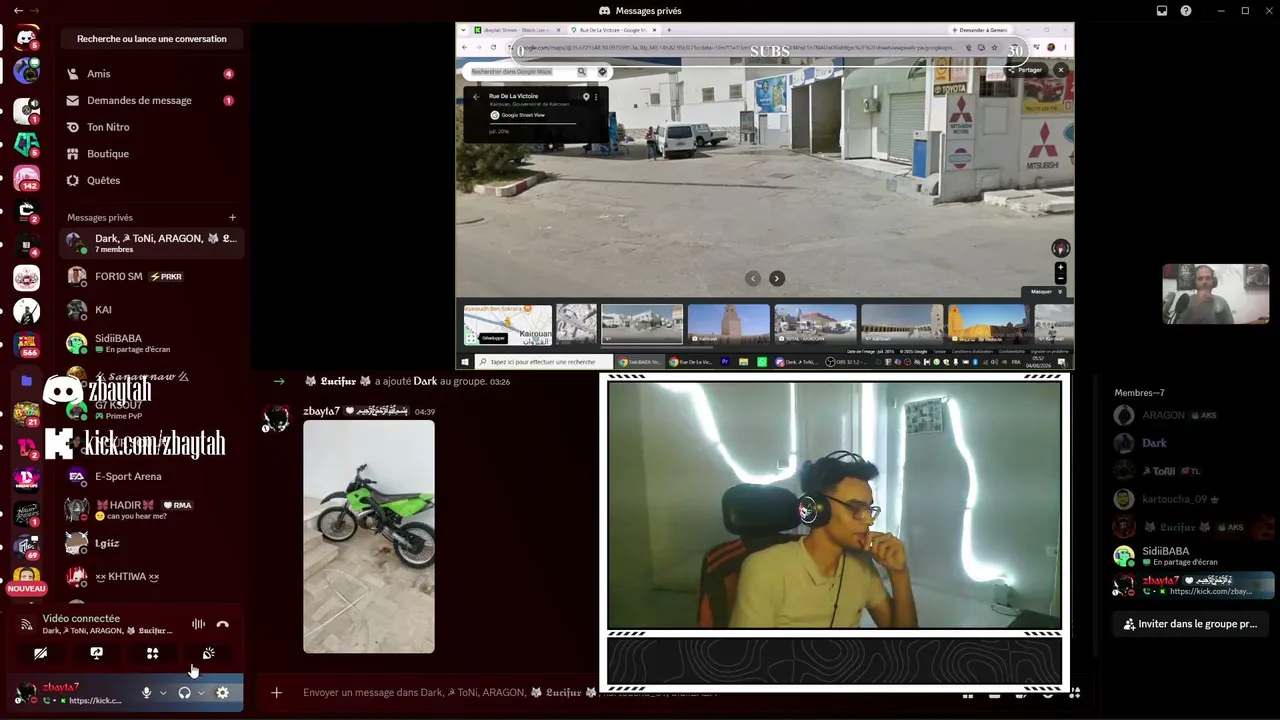Go back with the arrow in Discord title bar
Image resolution: width=1280 pixels, height=720 pixels.
tap(18, 11)
